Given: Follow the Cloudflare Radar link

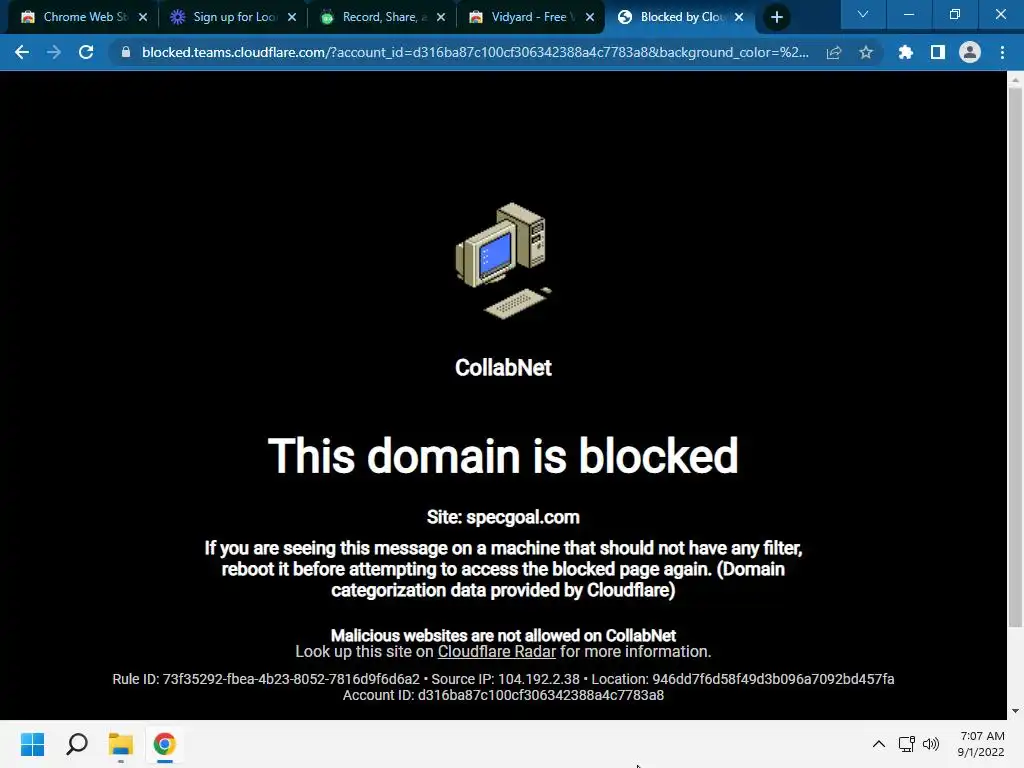Looking at the screenshot, I should (x=496, y=652).
